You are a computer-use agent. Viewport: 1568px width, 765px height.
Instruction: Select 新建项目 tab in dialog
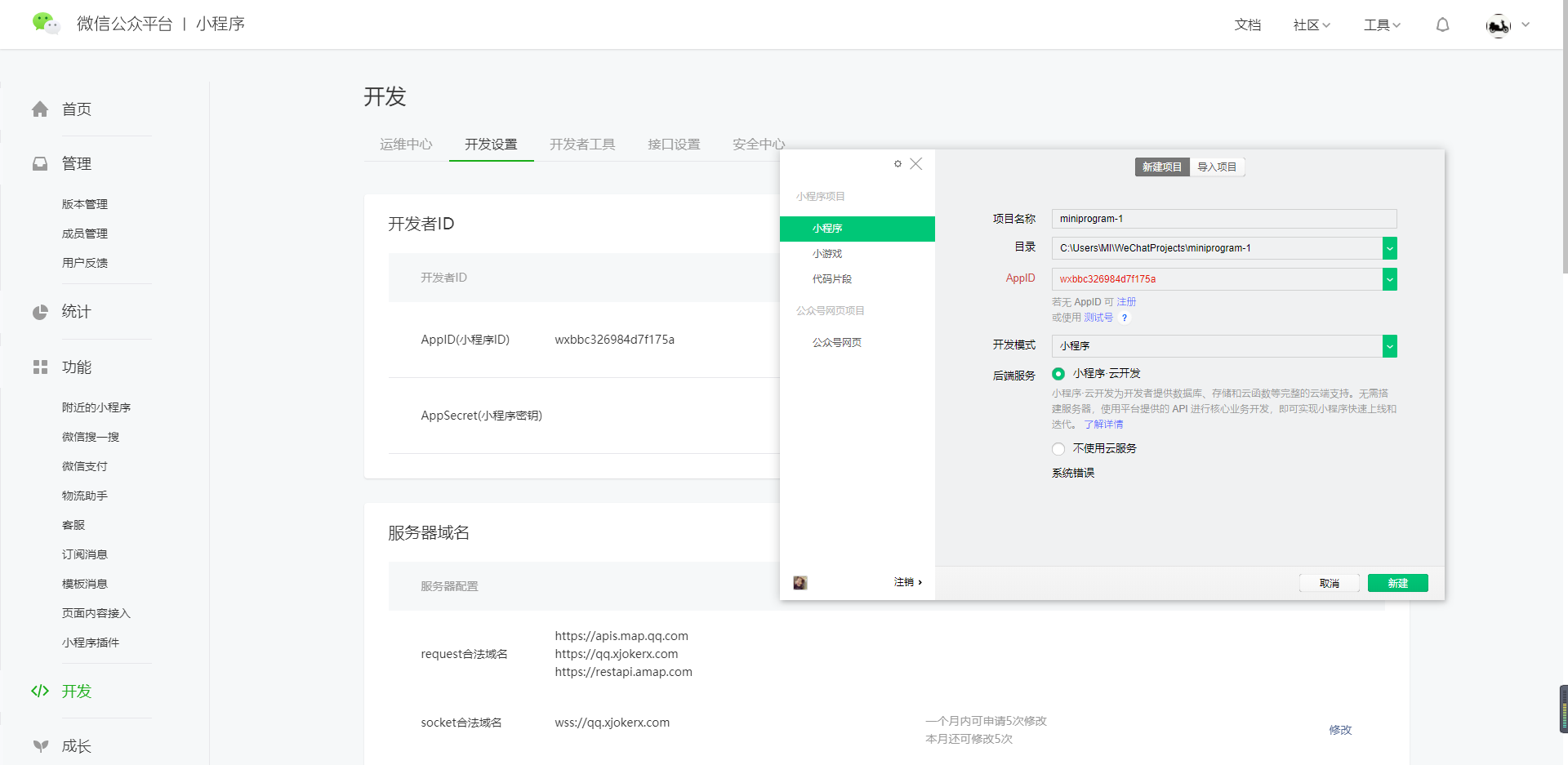point(1162,167)
